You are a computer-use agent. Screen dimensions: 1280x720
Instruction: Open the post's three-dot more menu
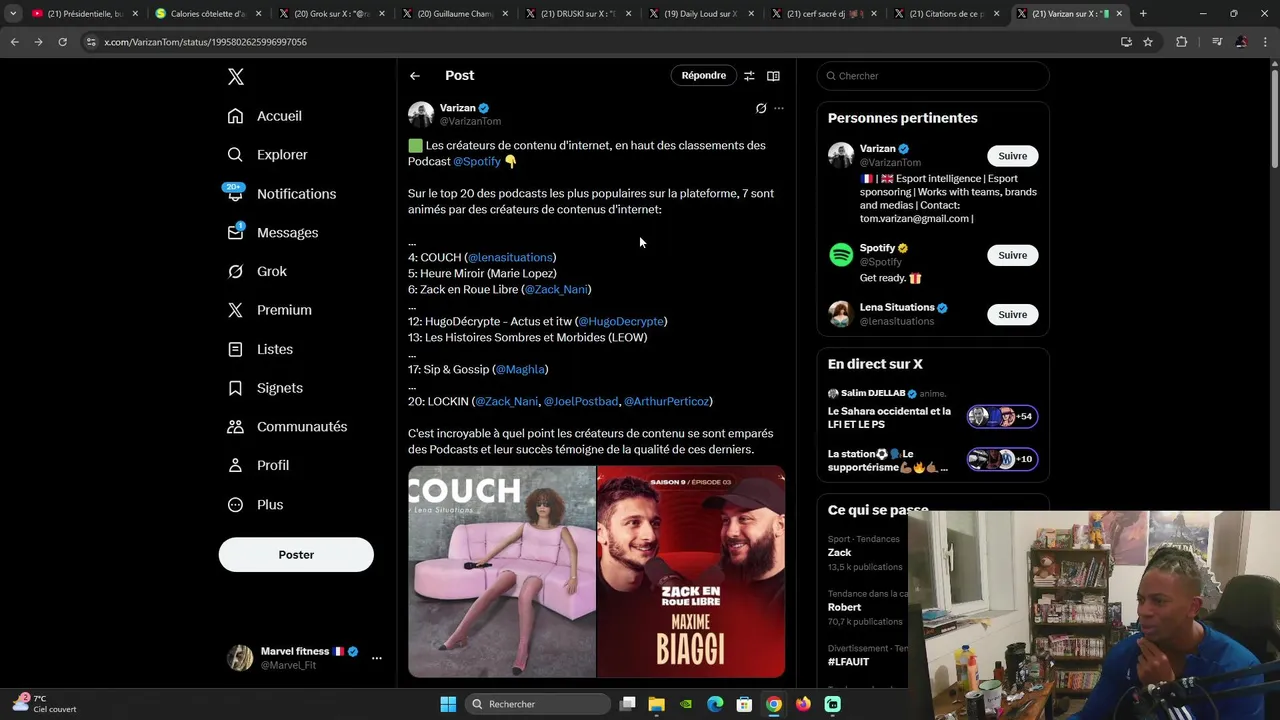(779, 108)
